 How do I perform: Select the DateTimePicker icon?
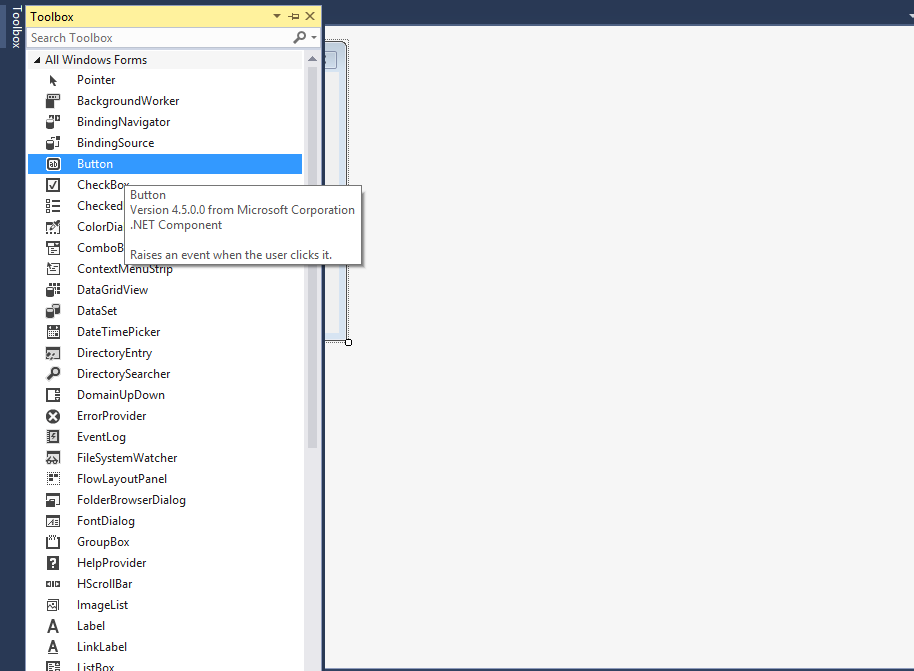tap(53, 332)
